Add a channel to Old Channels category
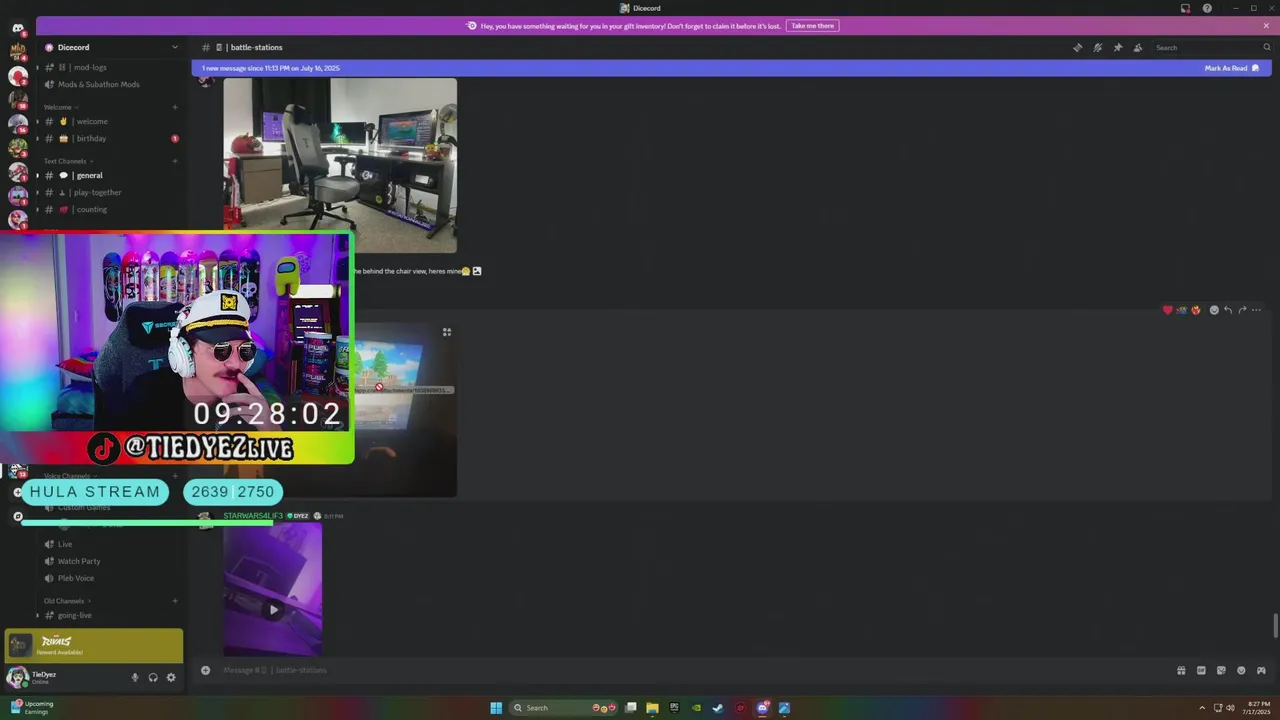Viewport: 1280px width, 720px height. (x=175, y=601)
